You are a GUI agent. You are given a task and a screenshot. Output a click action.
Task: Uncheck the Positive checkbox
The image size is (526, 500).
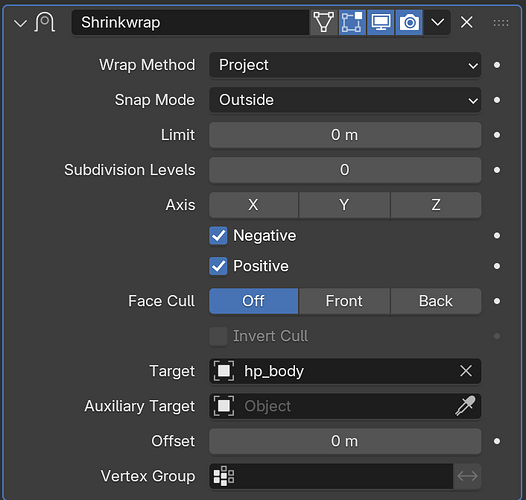[218, 266]
